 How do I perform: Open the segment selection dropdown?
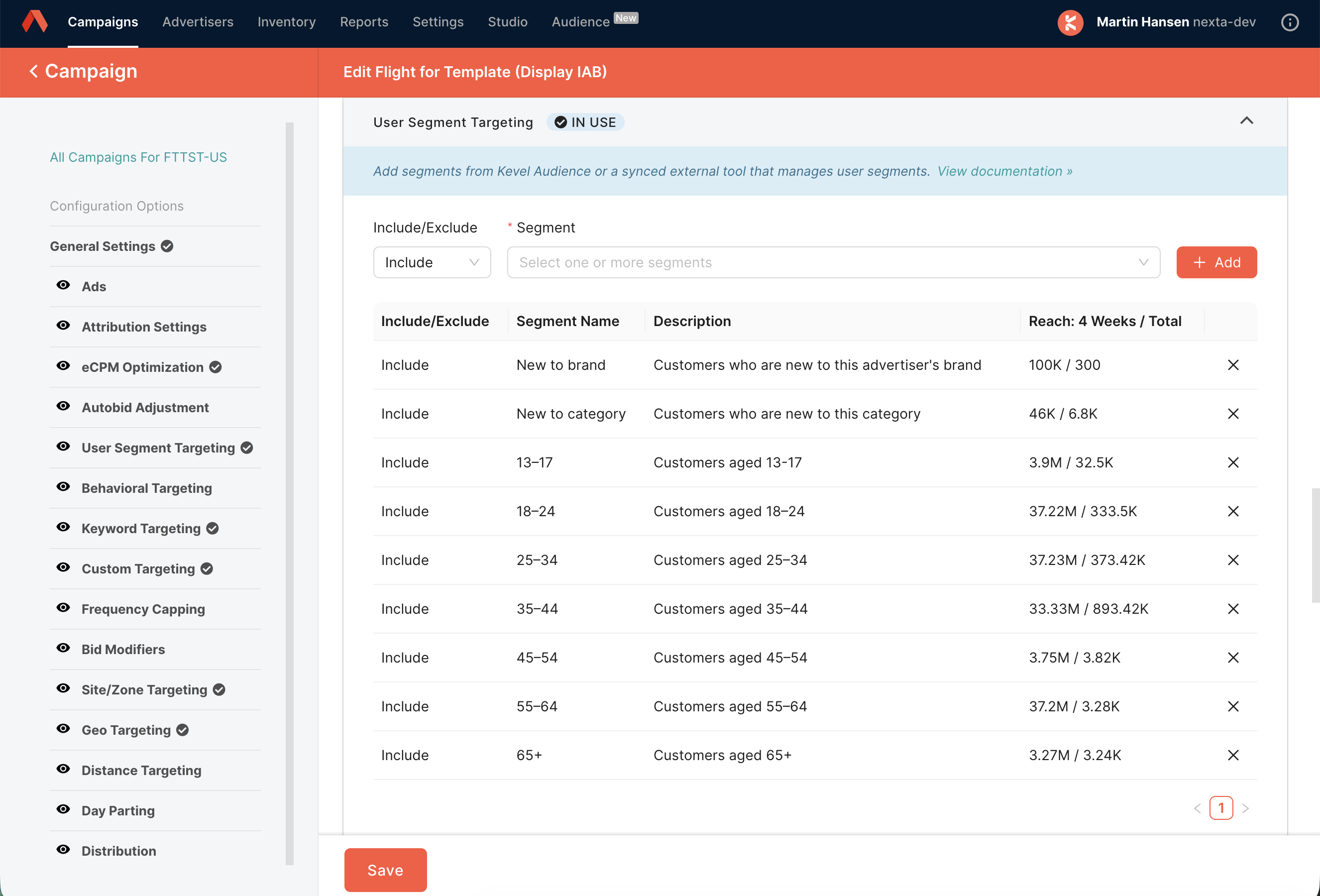[833, 262]
